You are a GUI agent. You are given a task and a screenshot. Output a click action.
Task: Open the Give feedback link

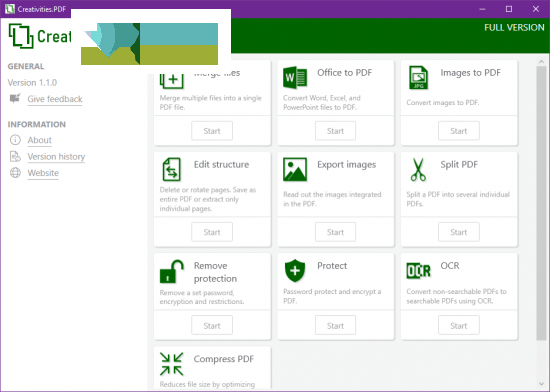tap(55, 99)
